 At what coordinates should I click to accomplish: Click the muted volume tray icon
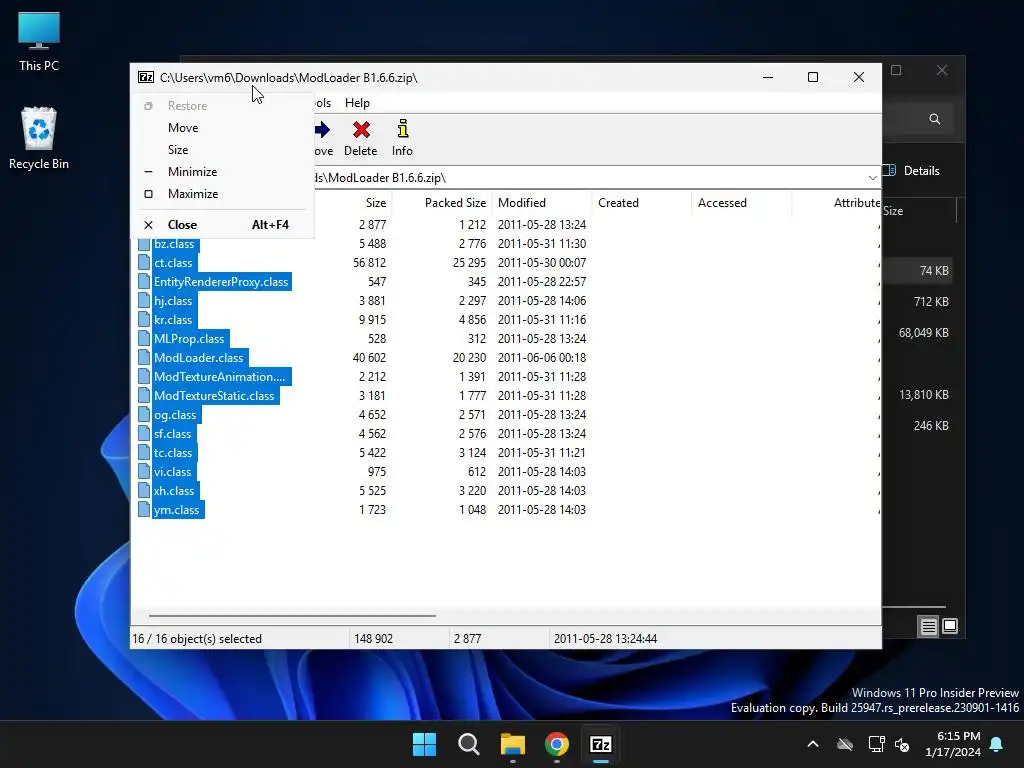[903, 744]
